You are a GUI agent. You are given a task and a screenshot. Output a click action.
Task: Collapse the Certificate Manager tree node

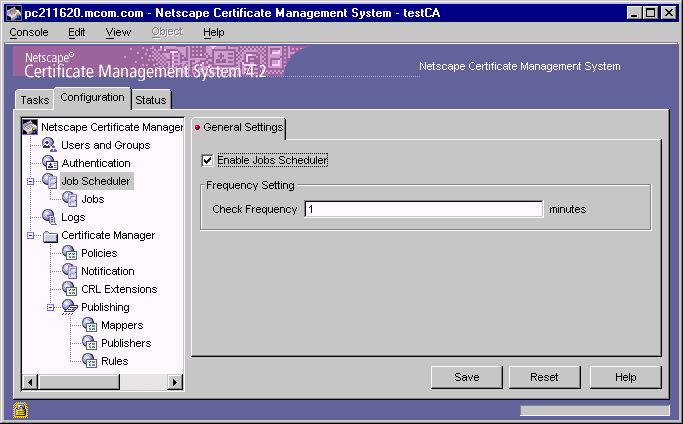click(30, 235)
